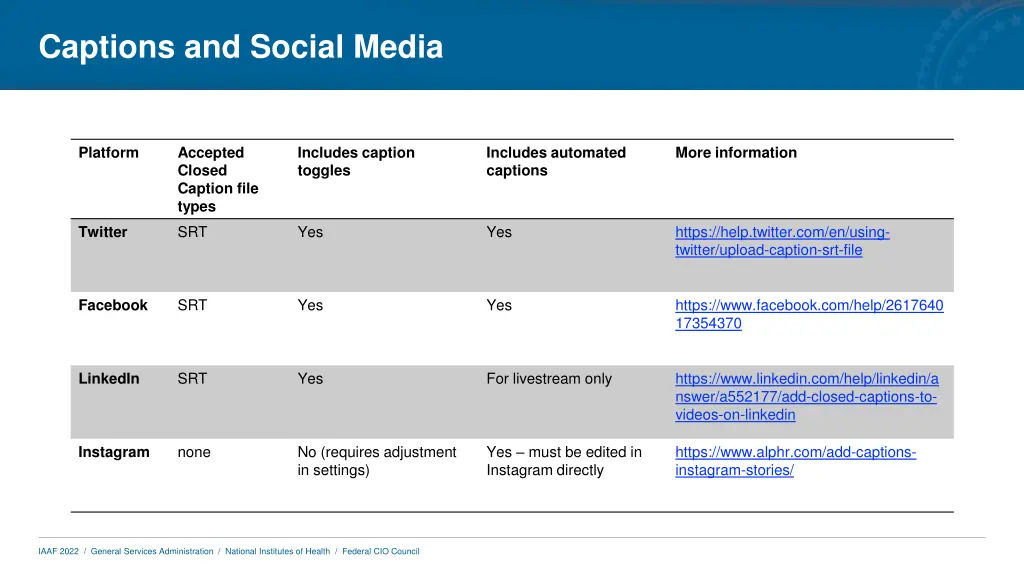This screenshot has width=1024, height=576.
Task: Click the 'none' cell in Instagram row
Action: (x=194, y=453)
